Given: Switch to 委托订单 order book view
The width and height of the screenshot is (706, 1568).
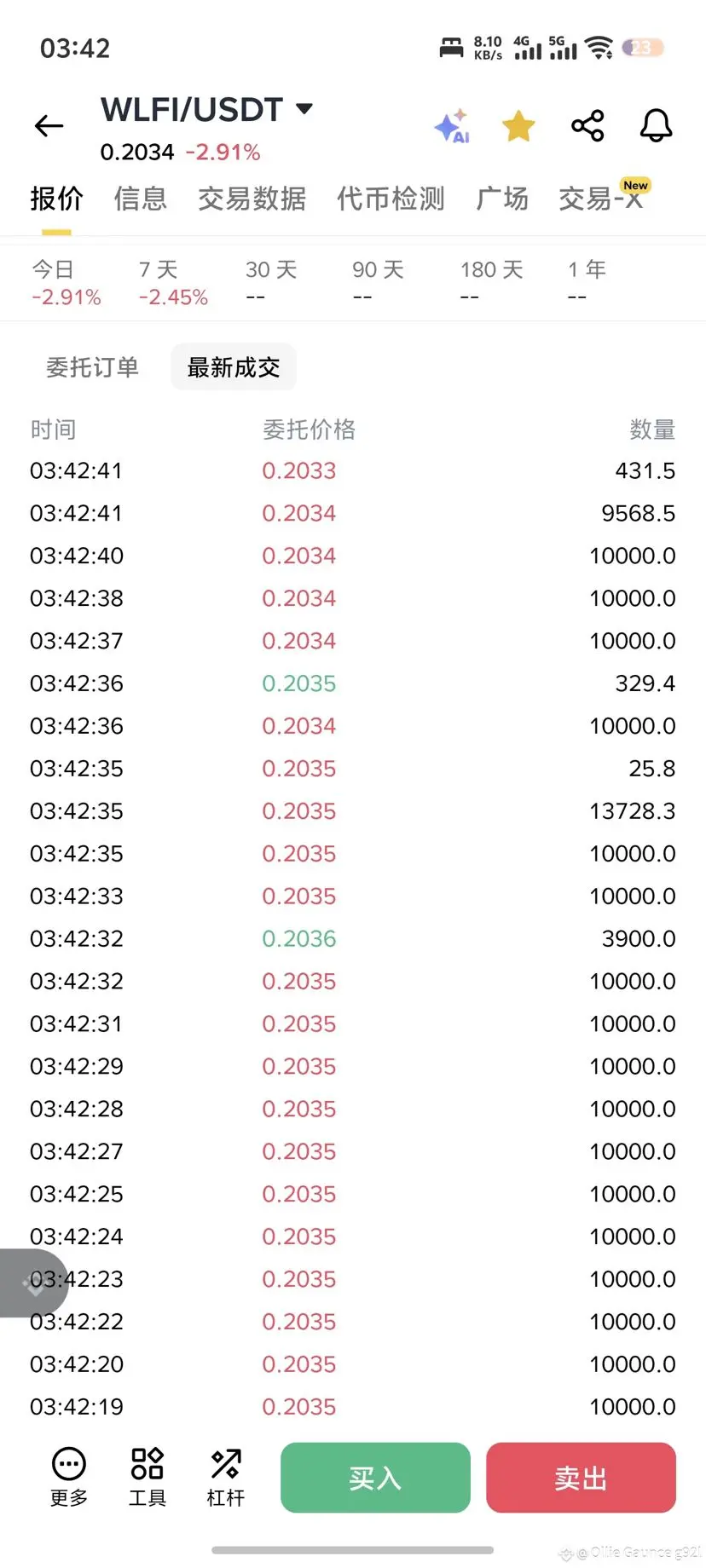Looking at the screenshot, I should (x=92, y=367).
